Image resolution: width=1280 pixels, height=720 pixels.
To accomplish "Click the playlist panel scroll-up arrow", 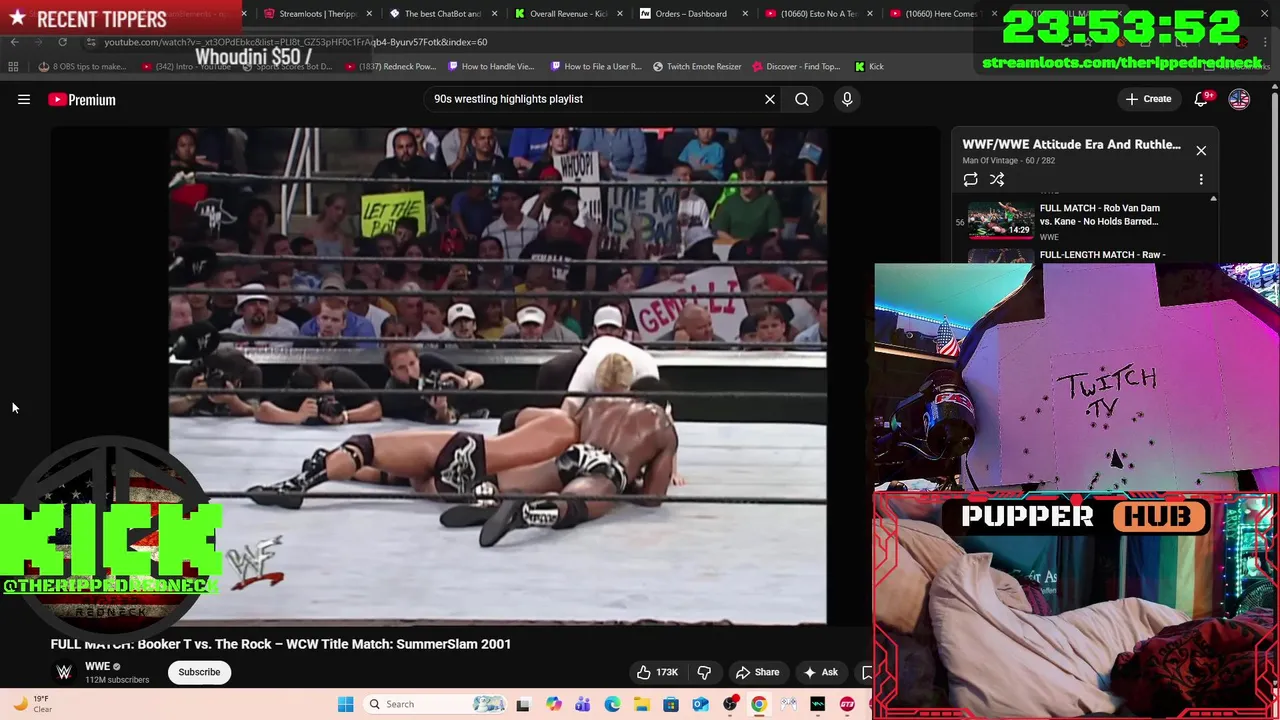I will click(1213, 199).
